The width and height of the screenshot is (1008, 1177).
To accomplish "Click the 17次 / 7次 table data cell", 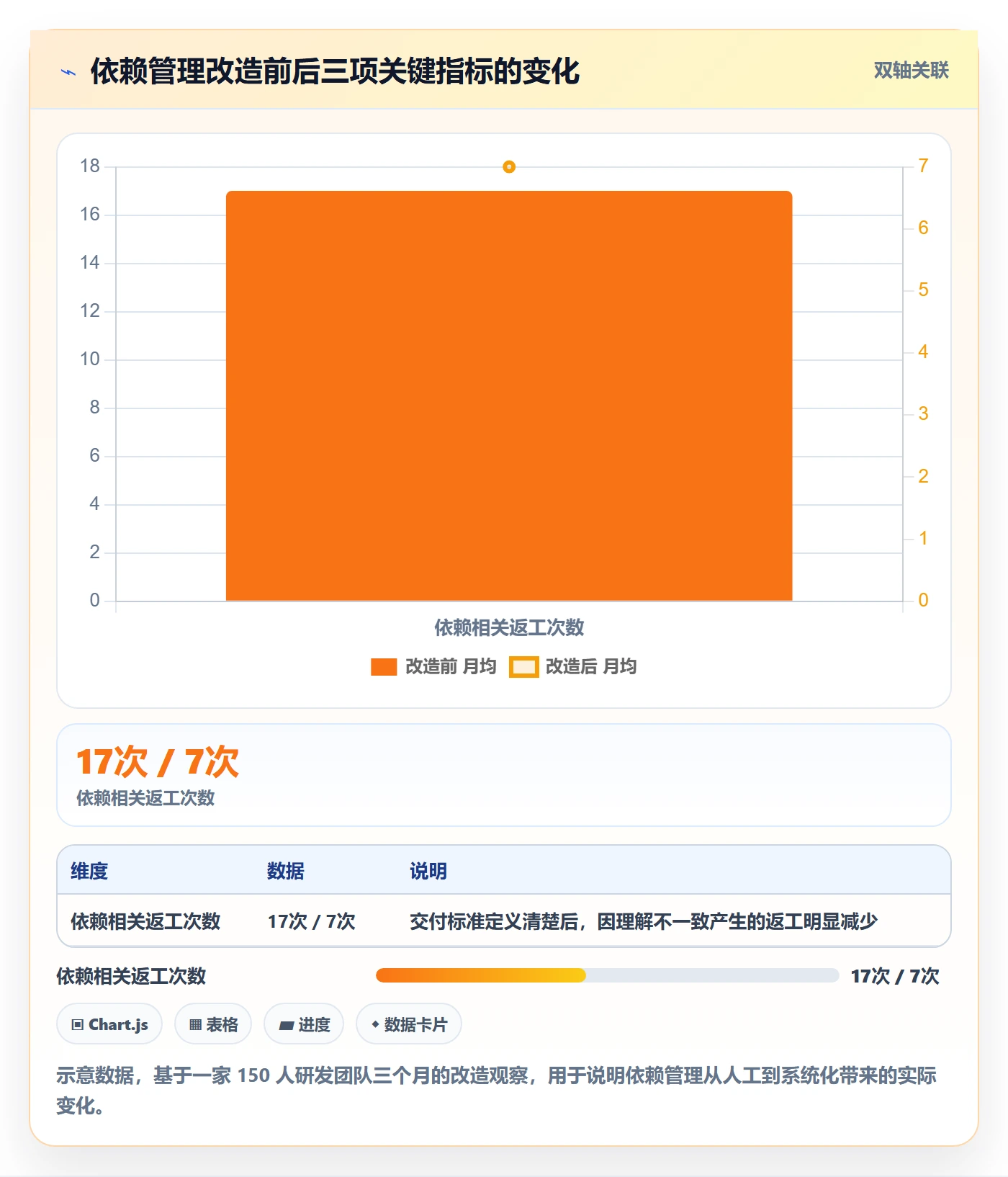I will [312, 921].
